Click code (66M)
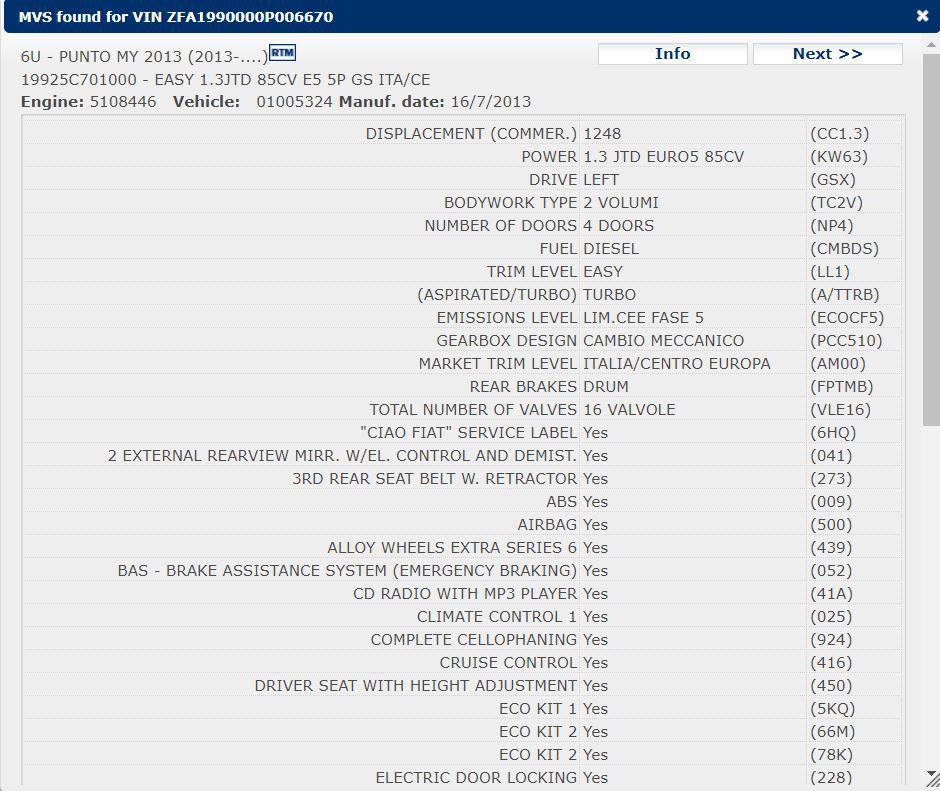Viewport: 940px width, 791px height. (832, 732)
